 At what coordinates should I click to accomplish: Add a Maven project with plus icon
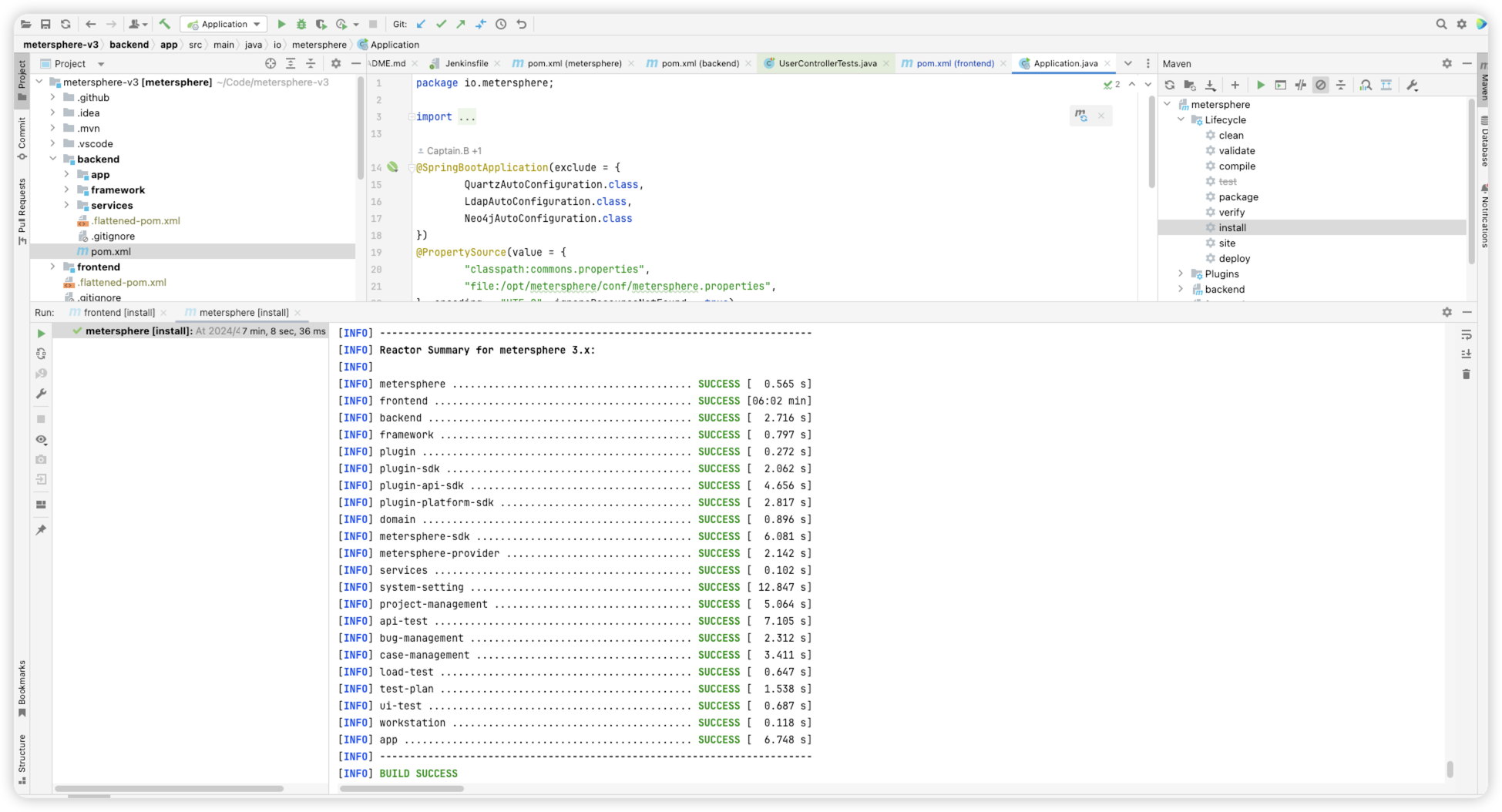click(x=1235, y=85)
